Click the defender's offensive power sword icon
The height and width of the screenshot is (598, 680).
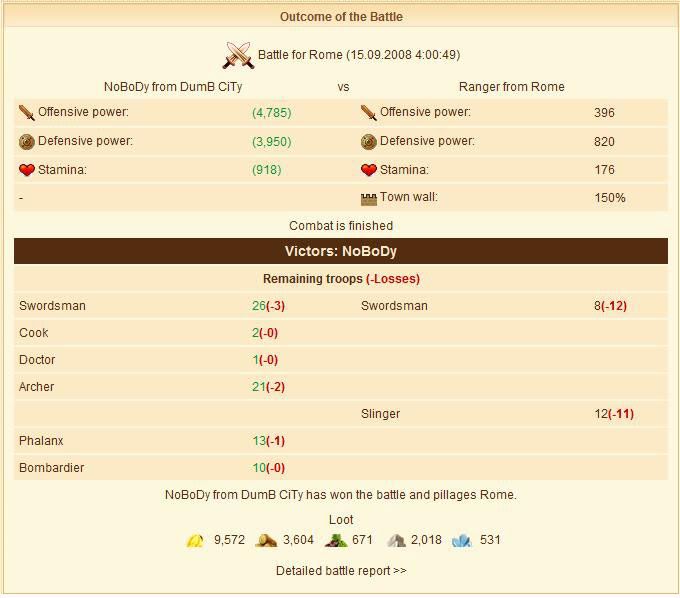pyautogui.click(x=368, y=113)
